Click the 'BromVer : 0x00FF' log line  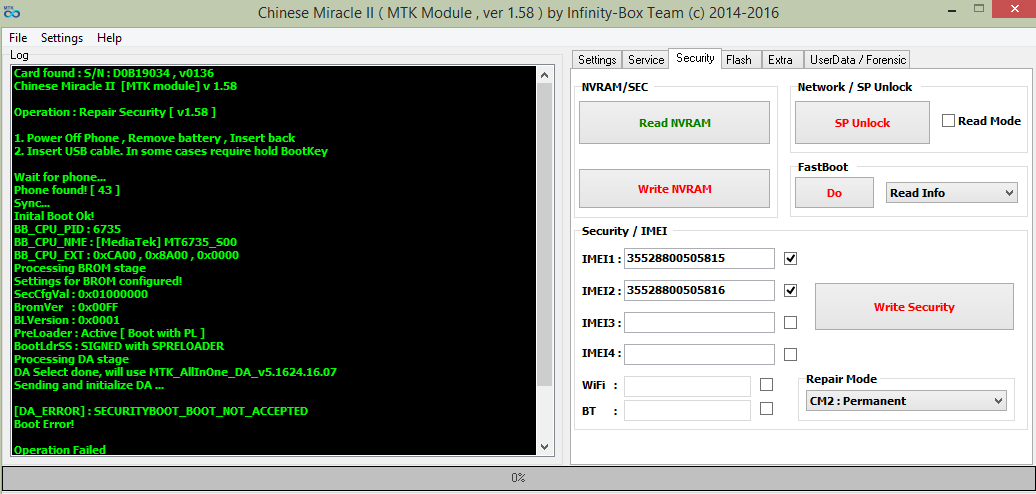pos(67,307)
